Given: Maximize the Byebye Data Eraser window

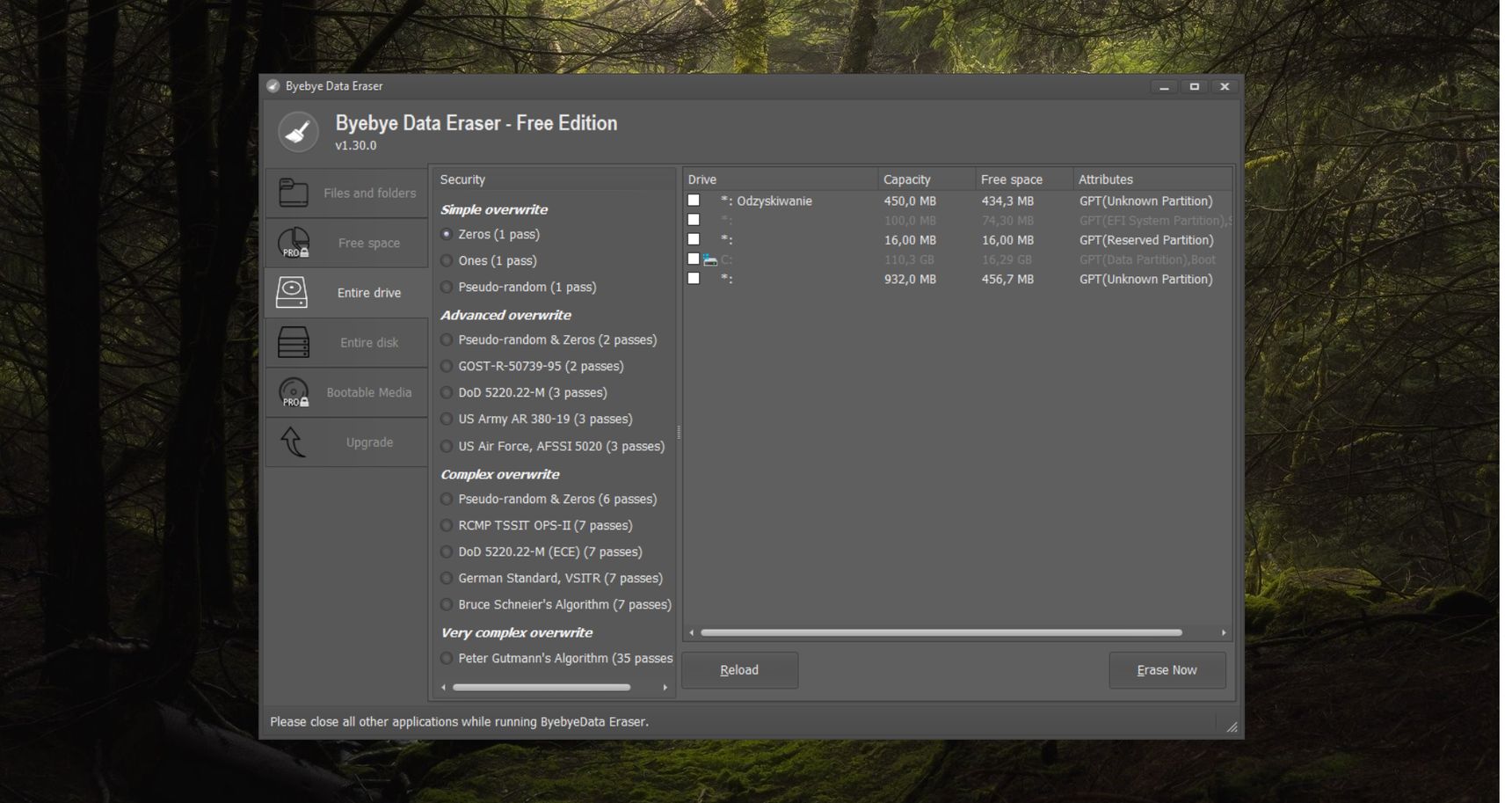Looking at the screenshot, I should [x=1194, y=86].
